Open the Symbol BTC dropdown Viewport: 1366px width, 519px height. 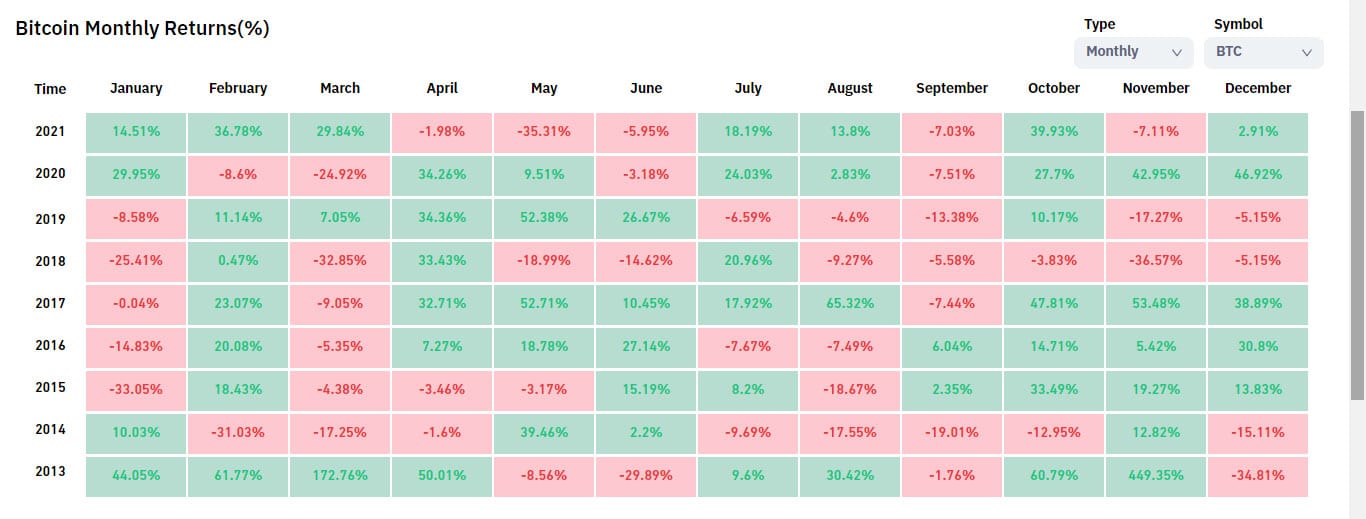[1263, 52]
